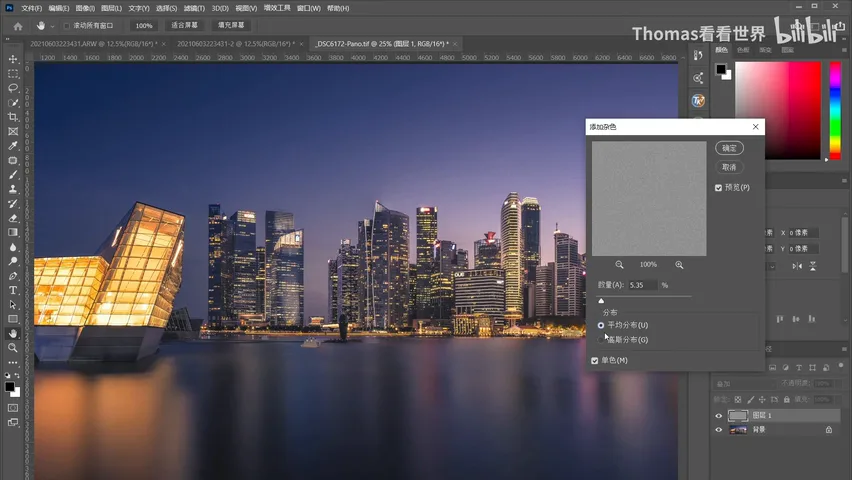Toggle the layer filter on/off switch

[841, 366]
